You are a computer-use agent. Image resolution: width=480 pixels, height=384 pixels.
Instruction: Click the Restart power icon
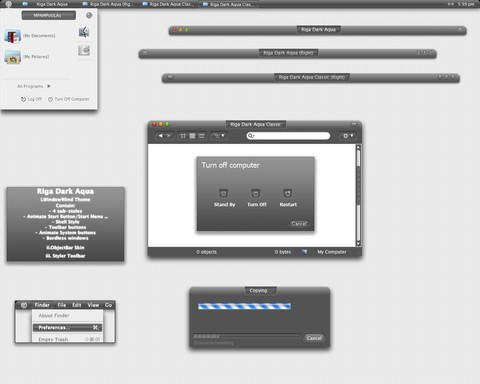click(287, 193)
